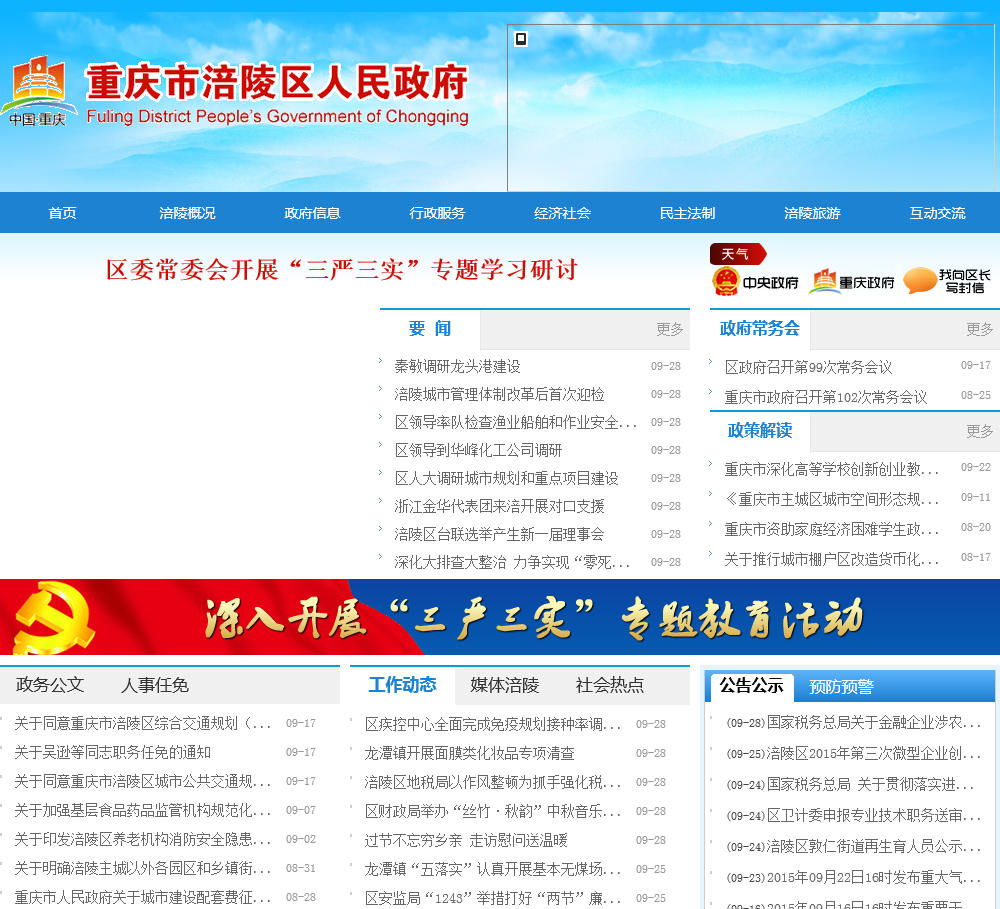This screenshot has height=909, width=1000.
Task: Open 龙潭镇开展面膜类化妆品专项清查
Action: point(469,753)
